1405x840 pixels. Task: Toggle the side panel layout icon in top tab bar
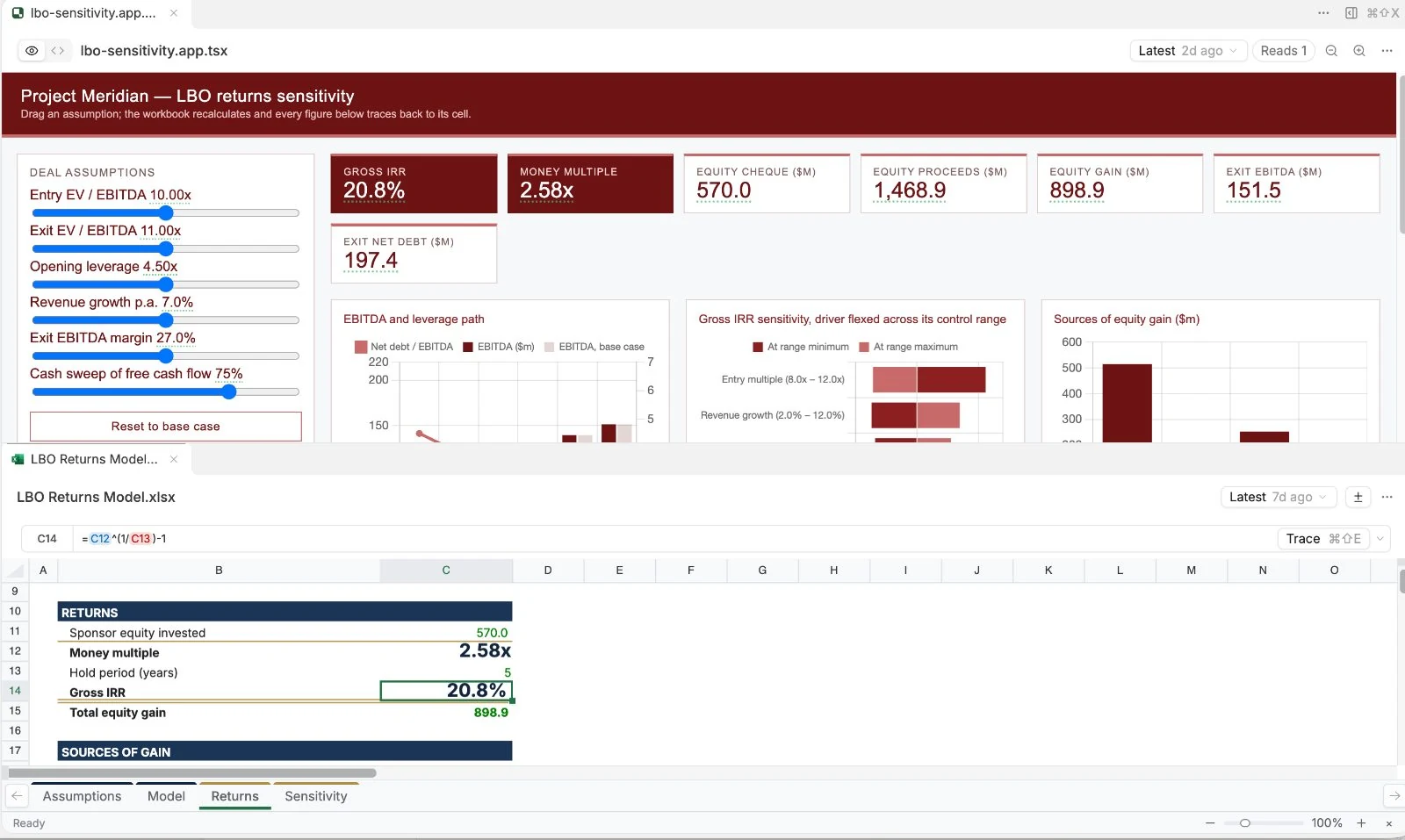coord(1351,13)
